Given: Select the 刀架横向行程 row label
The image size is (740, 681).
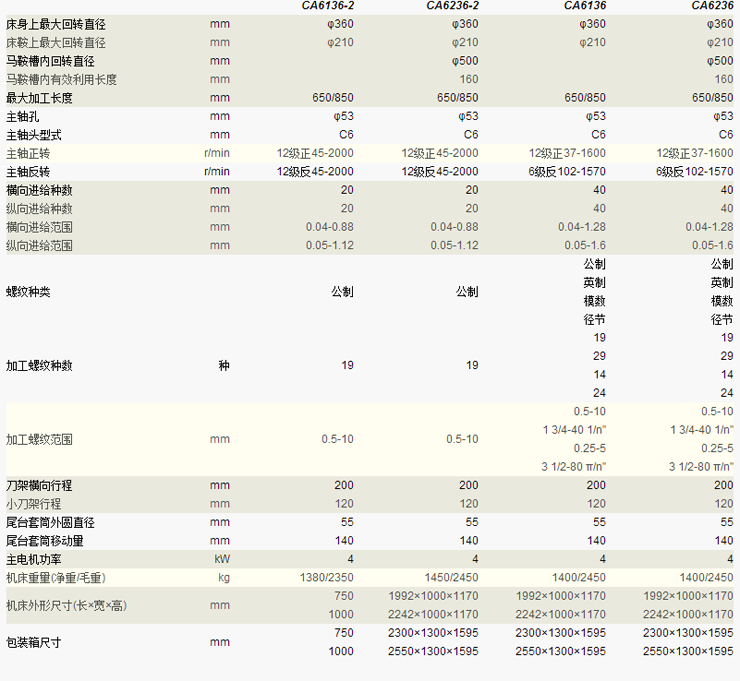Looking at the screenshot, I should (x=39, y=485).
